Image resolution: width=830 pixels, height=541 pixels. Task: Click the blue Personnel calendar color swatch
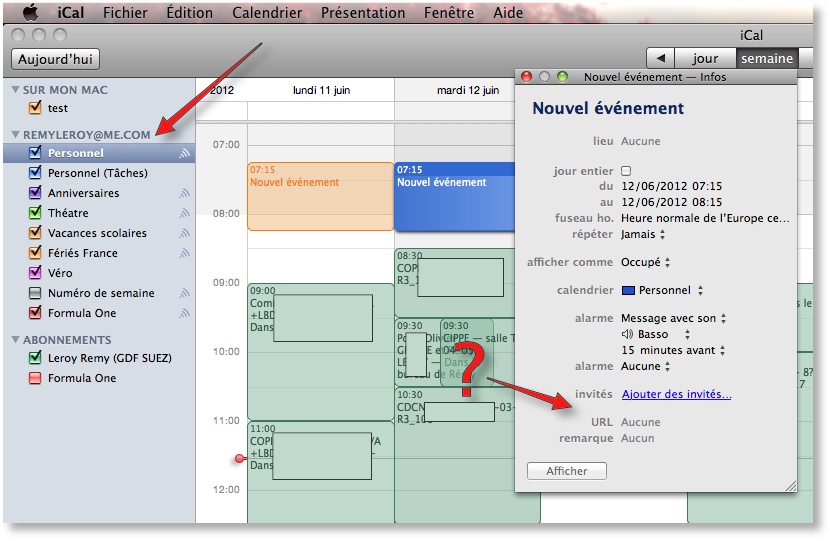pyautogui.click(x=628, y=291)
